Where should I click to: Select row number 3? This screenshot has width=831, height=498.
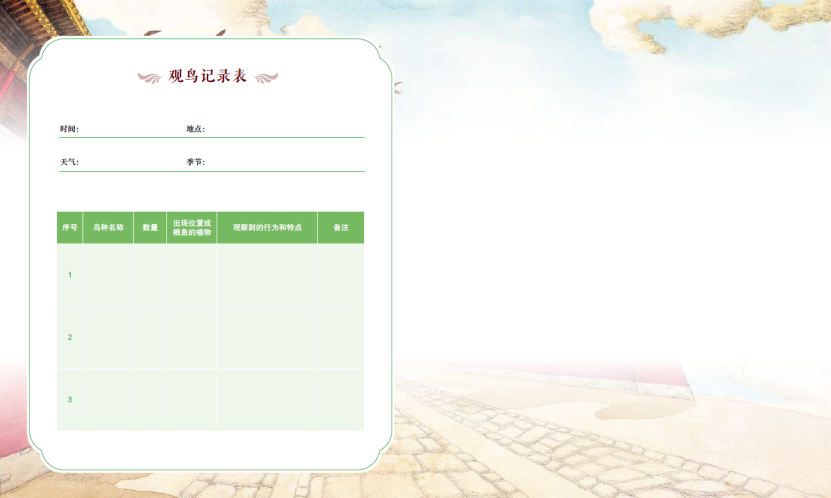point(70,399)
